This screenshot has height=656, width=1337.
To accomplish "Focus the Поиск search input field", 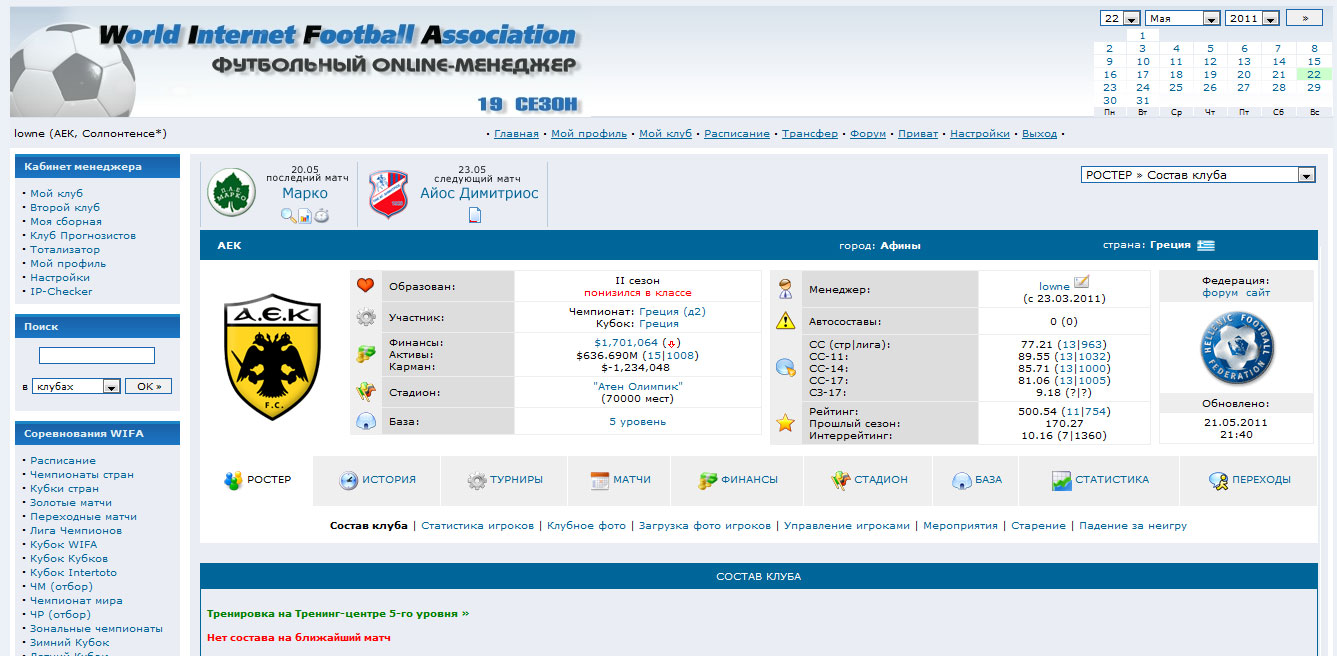I will pos(97,355).
